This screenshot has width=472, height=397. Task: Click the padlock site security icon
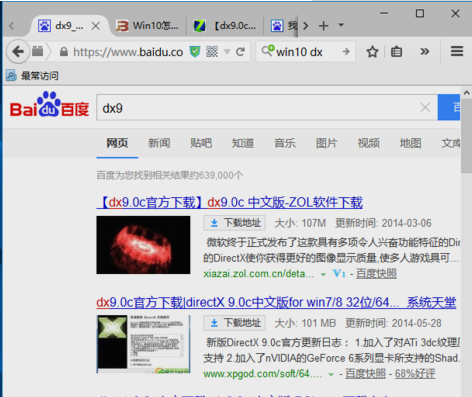tap(64, 52)
